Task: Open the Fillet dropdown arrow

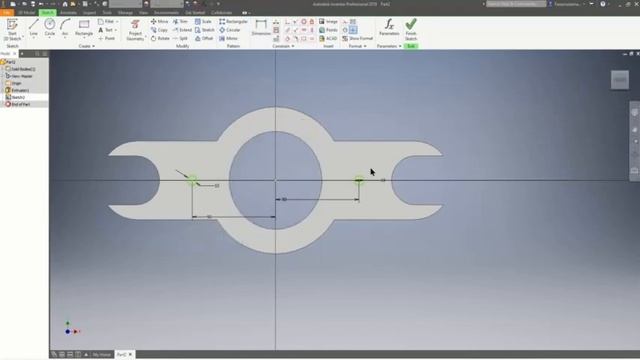Action: pos(117,21)
